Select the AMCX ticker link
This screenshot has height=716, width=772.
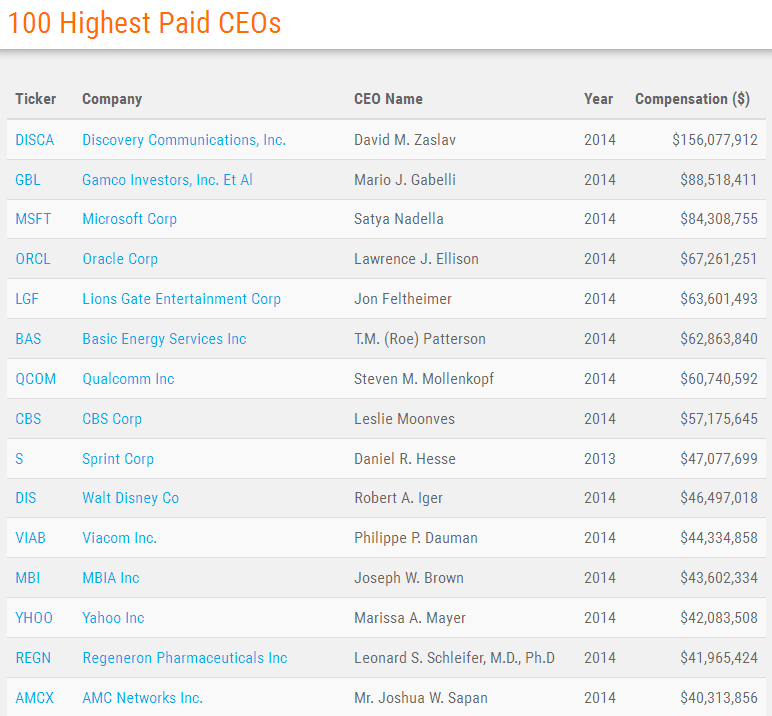tap(34, 698)
